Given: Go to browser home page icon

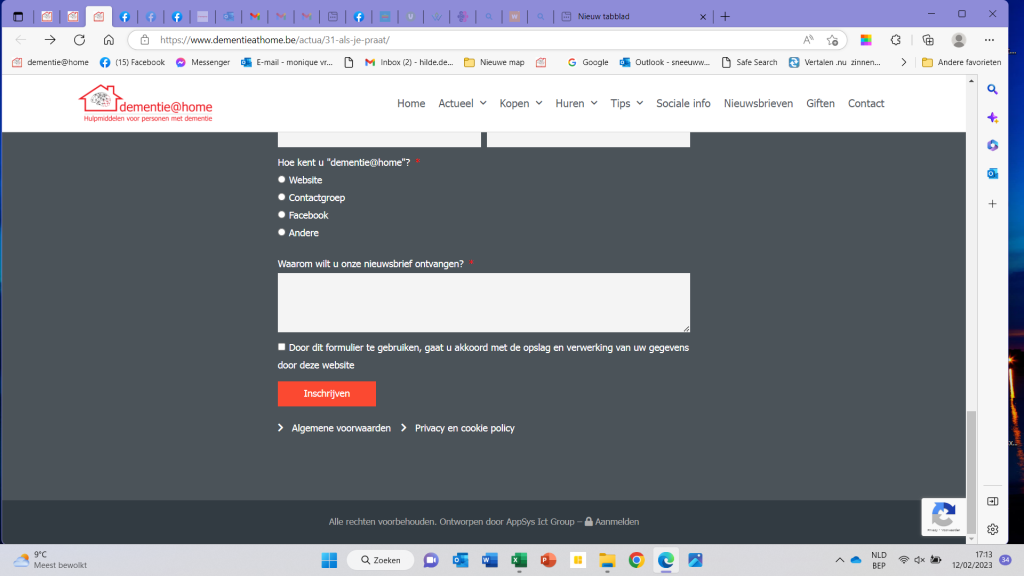Looking at the screenshot, I should (x=108, y=40).
